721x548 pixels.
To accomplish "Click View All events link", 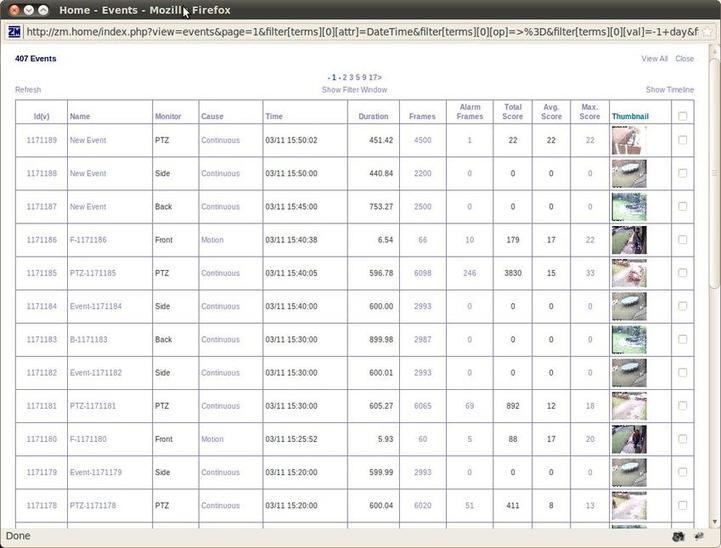I will tap(654, 59).
